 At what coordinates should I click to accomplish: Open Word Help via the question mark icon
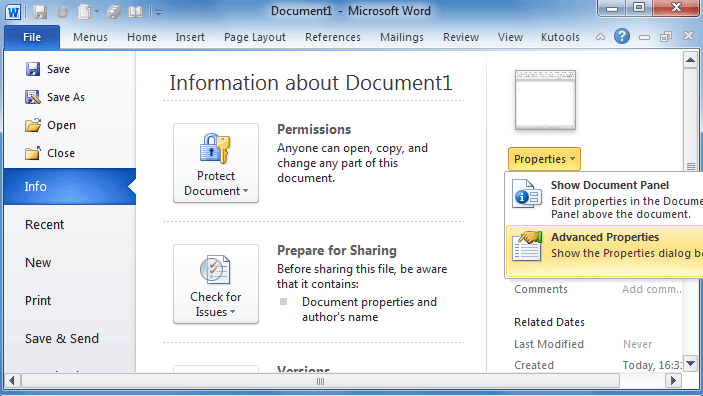pos(622,36)
